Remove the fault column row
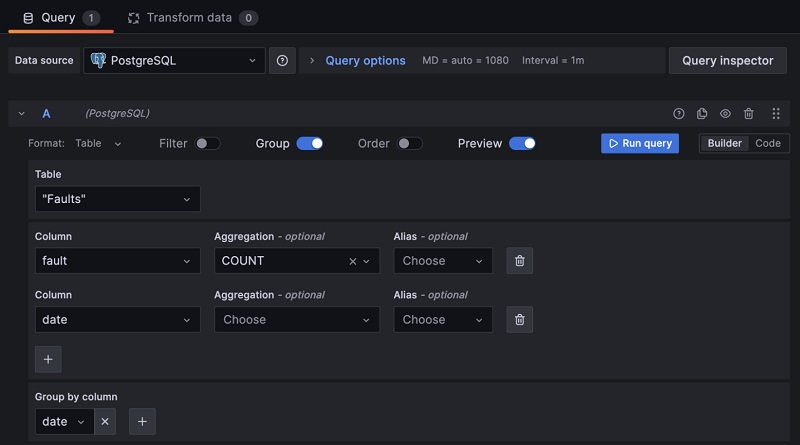800x445 pixels. [x=519, y=261]
